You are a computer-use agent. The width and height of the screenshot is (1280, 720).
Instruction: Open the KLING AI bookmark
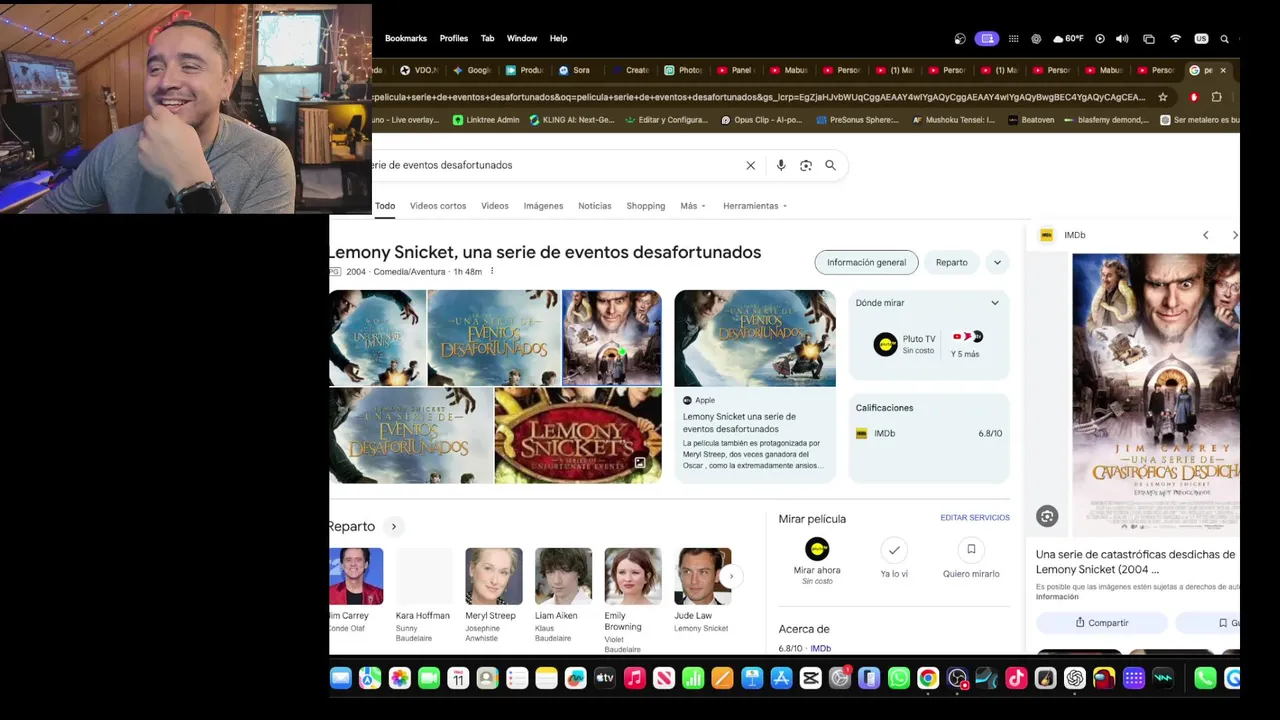pos(571,120)
